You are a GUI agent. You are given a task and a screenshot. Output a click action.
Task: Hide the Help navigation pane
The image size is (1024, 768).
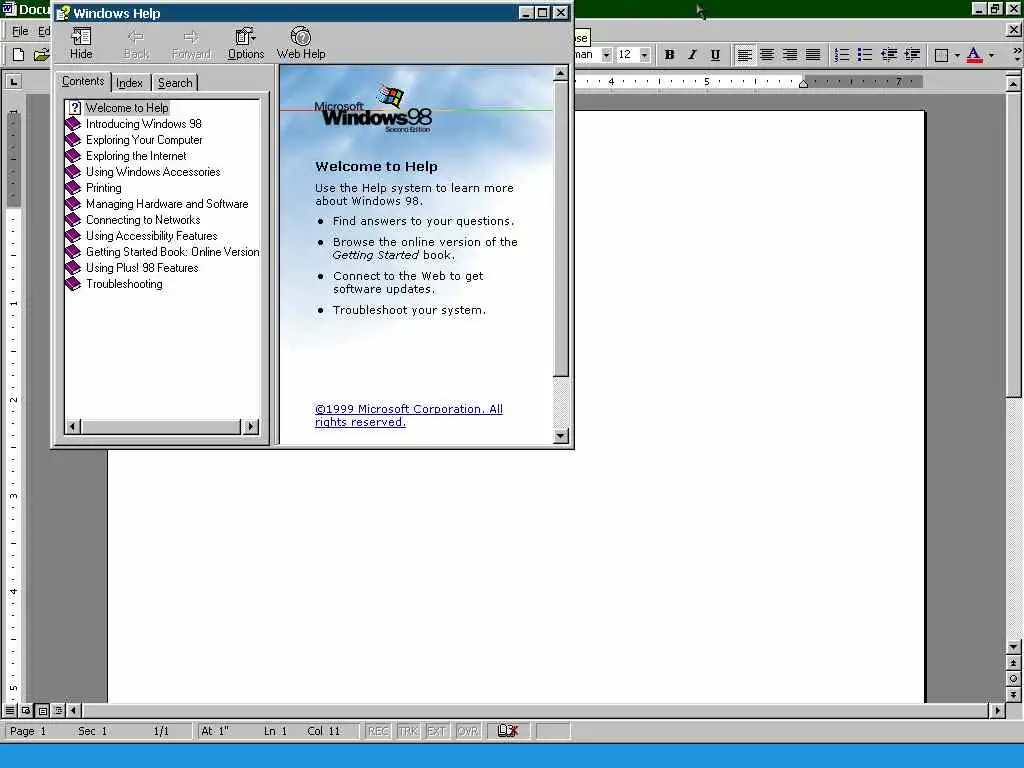[x=81, y=44]
